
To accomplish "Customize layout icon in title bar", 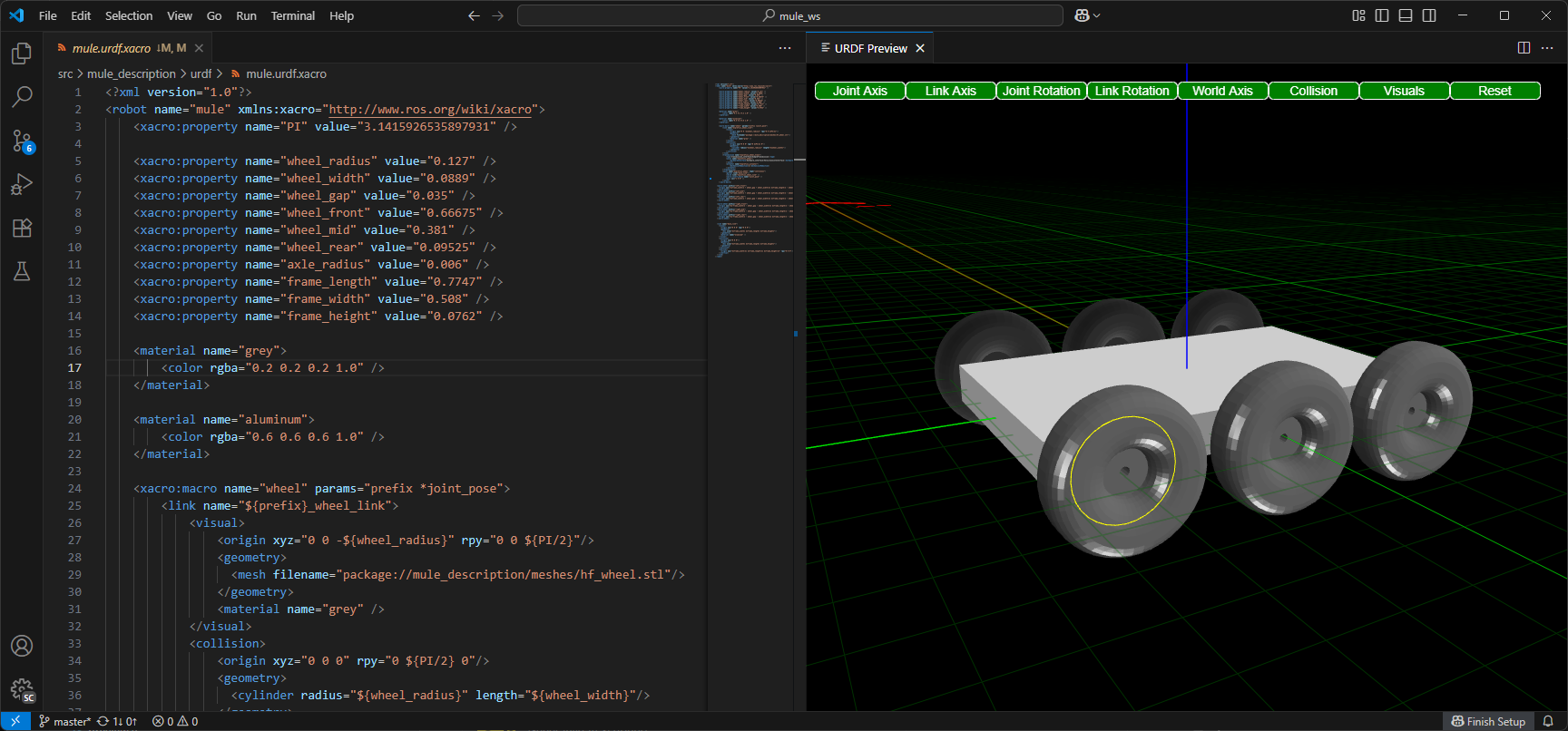I will pos(1358,15).
